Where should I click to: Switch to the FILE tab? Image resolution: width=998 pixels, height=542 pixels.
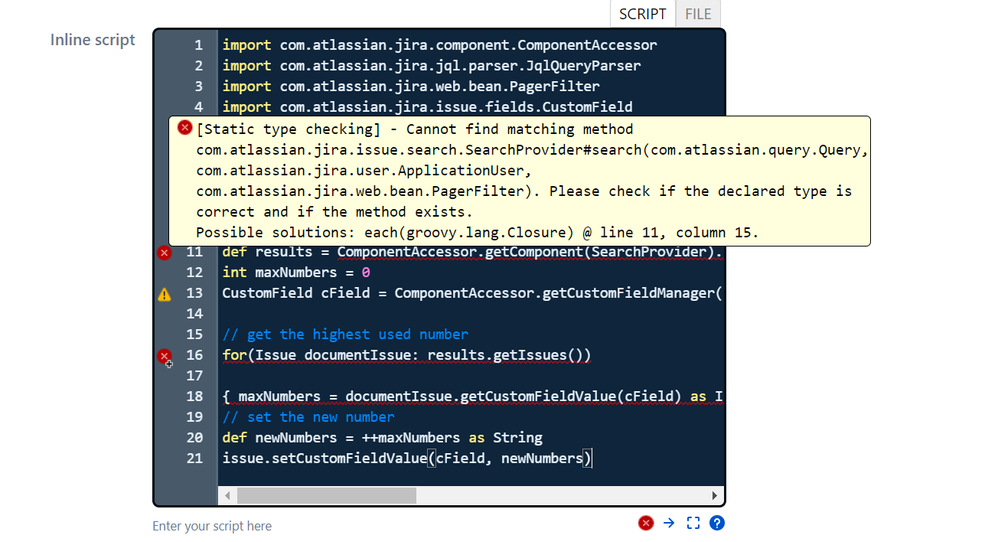click(x=698, y=14)
